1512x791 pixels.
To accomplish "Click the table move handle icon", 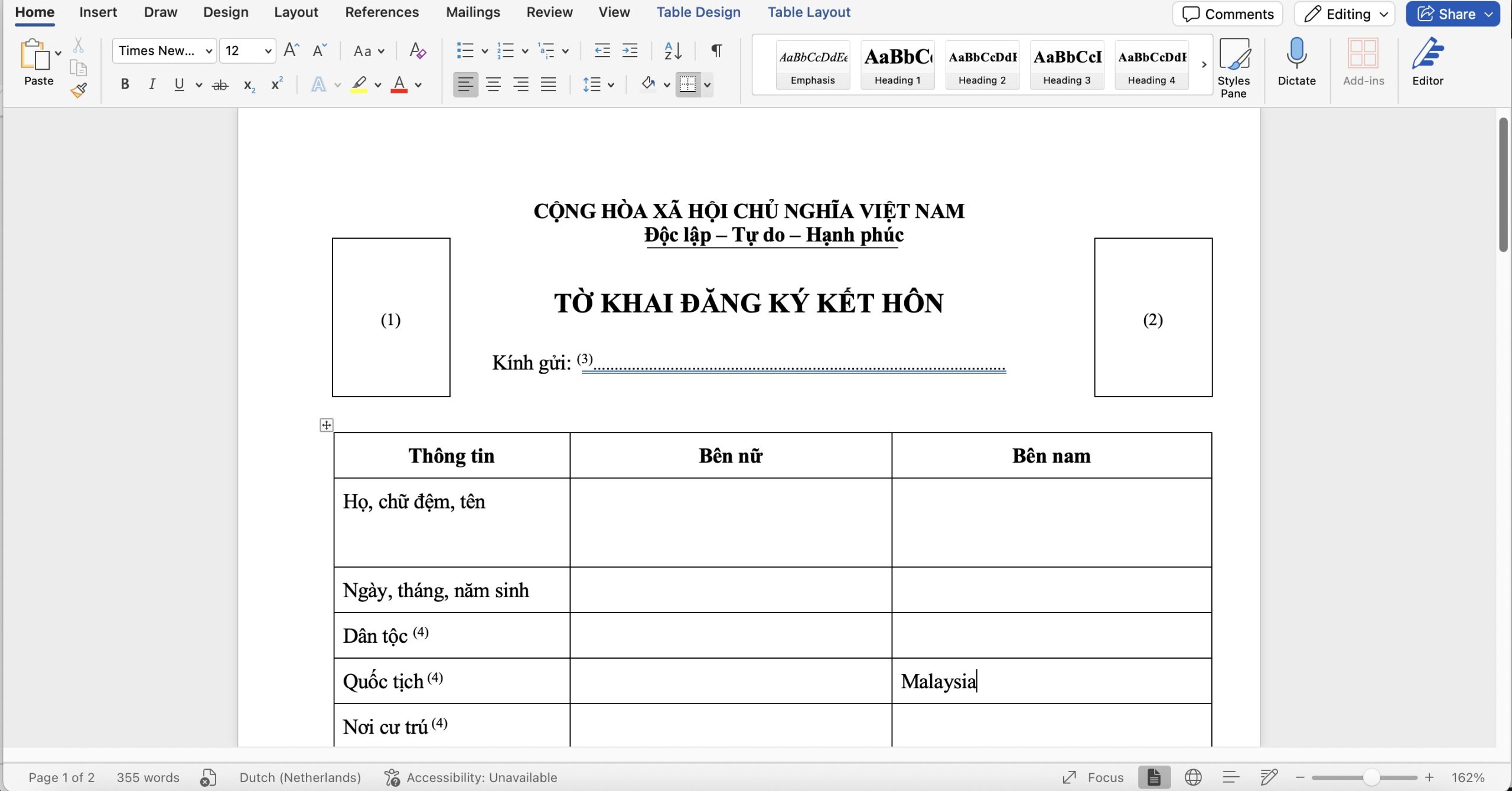I will (327, 425).
